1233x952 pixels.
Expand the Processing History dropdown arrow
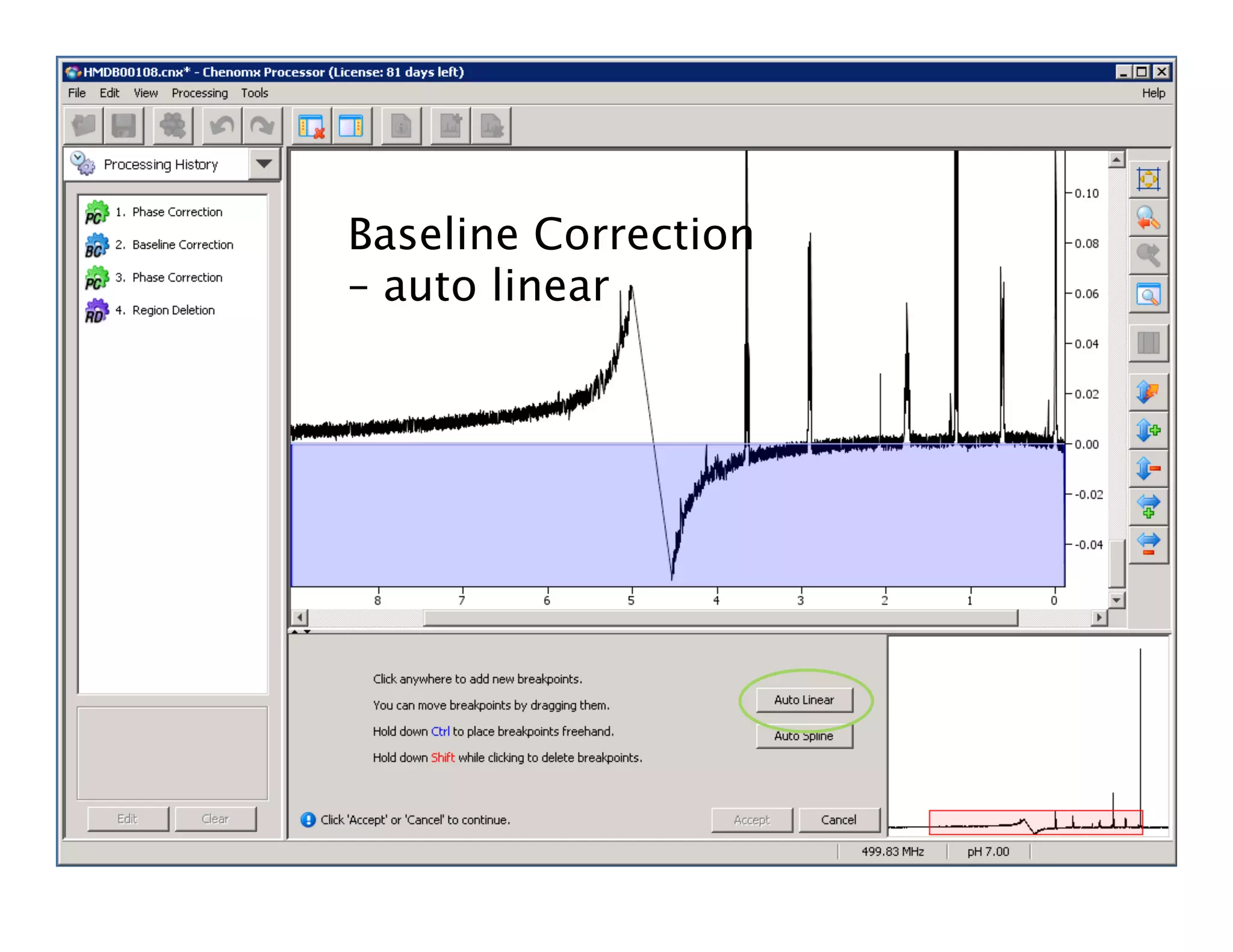coord(264,164)
